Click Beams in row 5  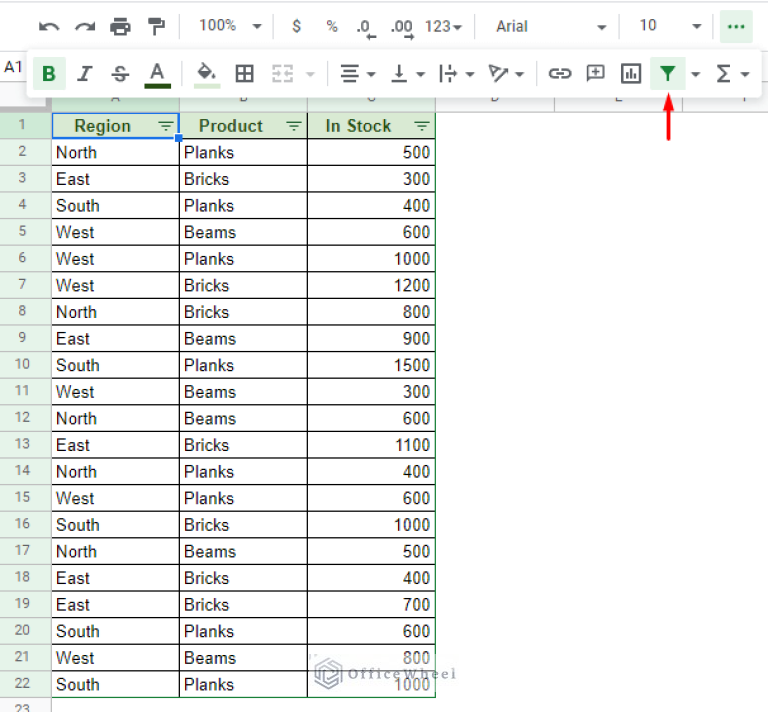pyautogui.click(x=243, y=232)
